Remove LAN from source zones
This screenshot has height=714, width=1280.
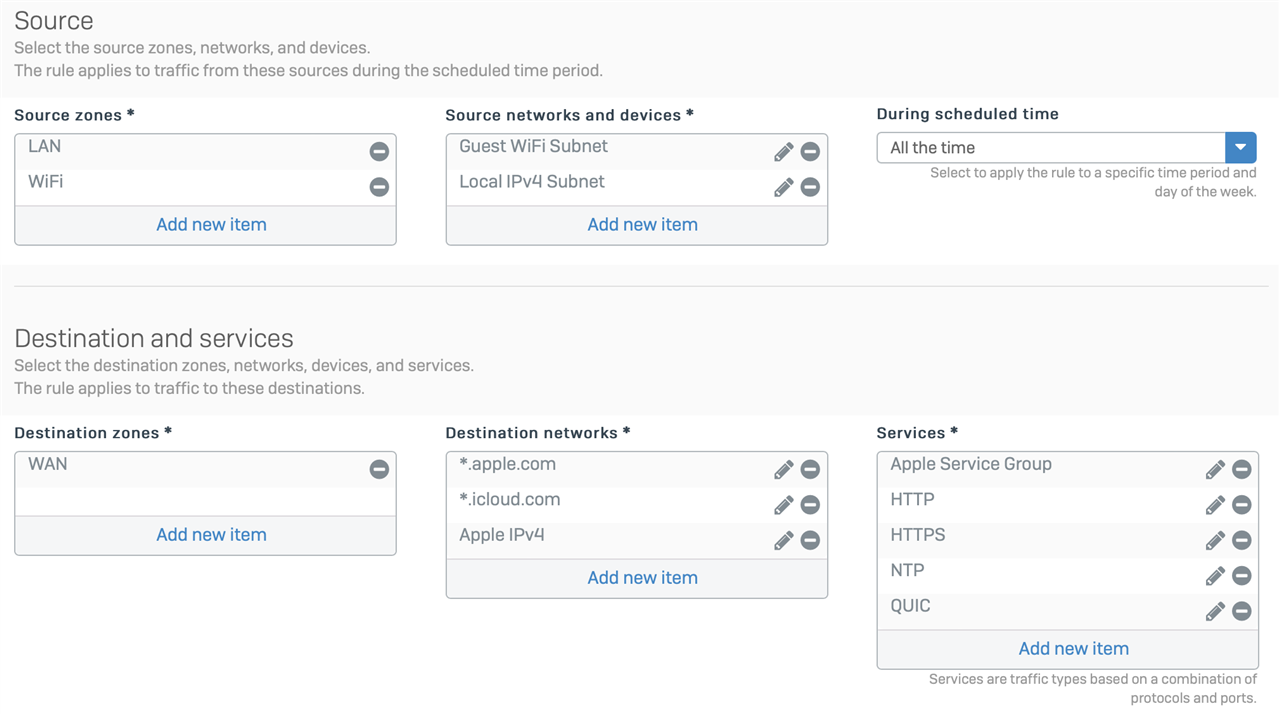(x=379, y=151)
